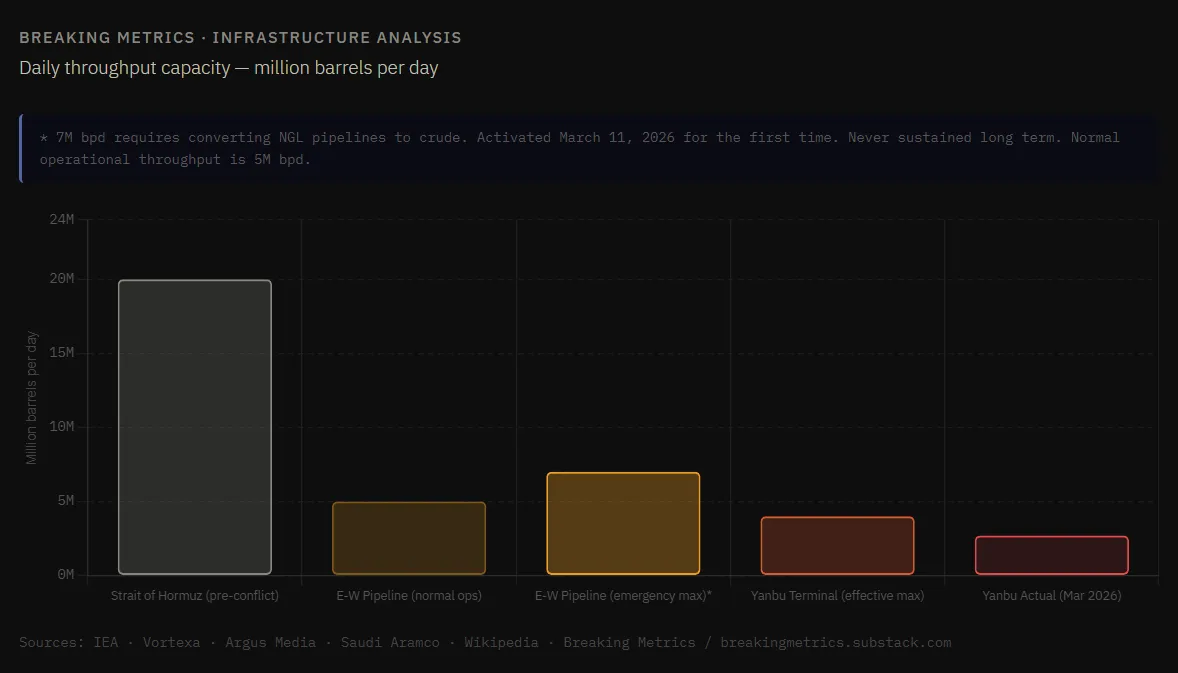The height and width of the screenshot is (673, 1178).
Task: Click the 24M y-axis tick label
Action: tap(61, 219)
